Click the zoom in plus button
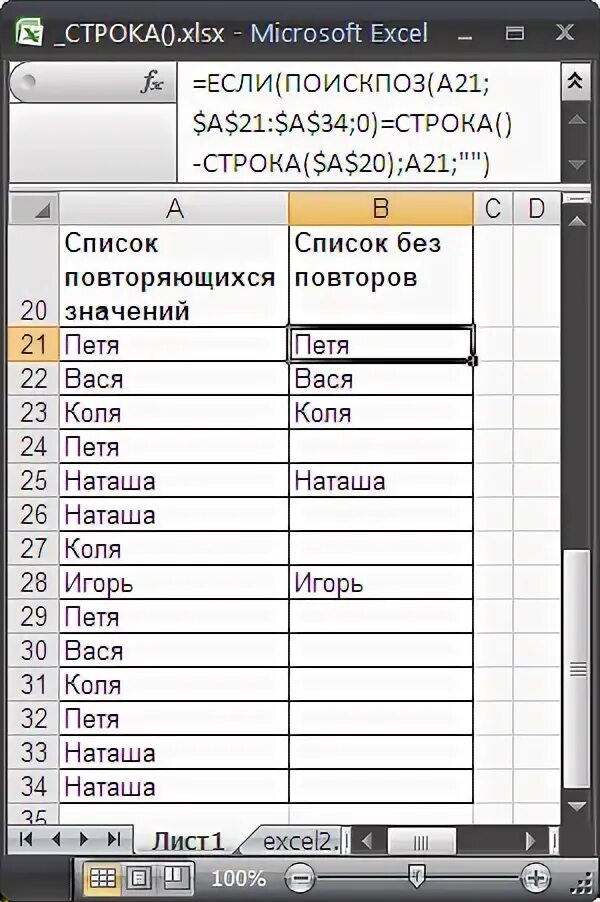 535,878
